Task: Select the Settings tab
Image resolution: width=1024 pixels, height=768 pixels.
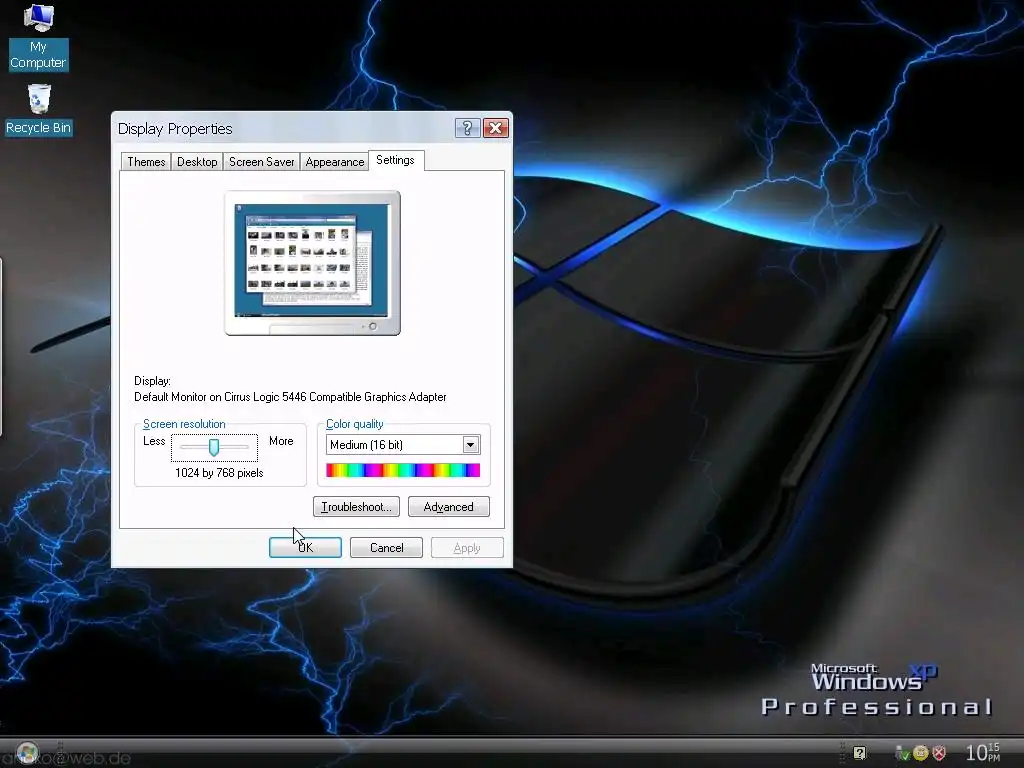Action: 396,160
